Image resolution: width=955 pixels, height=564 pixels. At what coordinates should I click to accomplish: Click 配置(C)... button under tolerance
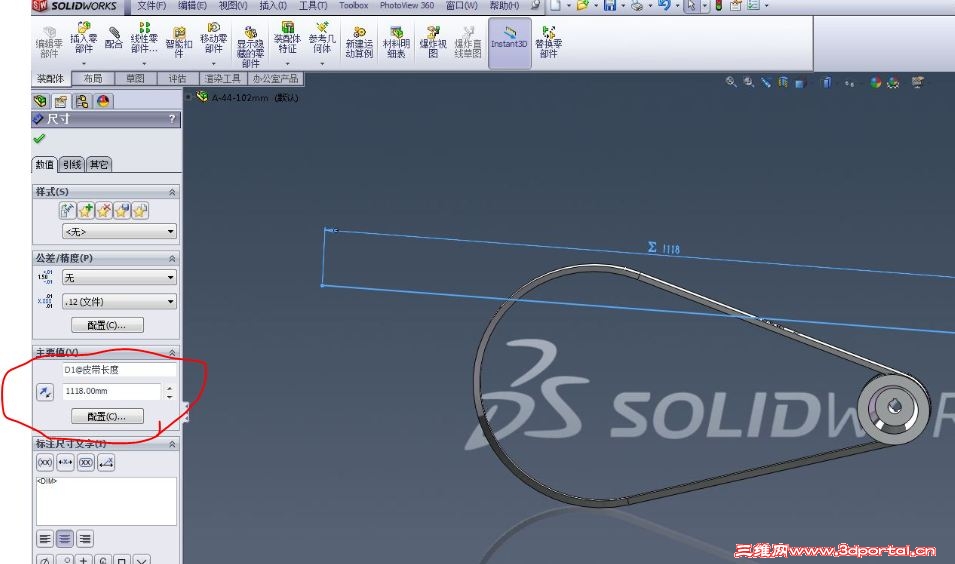click(107, 325)
